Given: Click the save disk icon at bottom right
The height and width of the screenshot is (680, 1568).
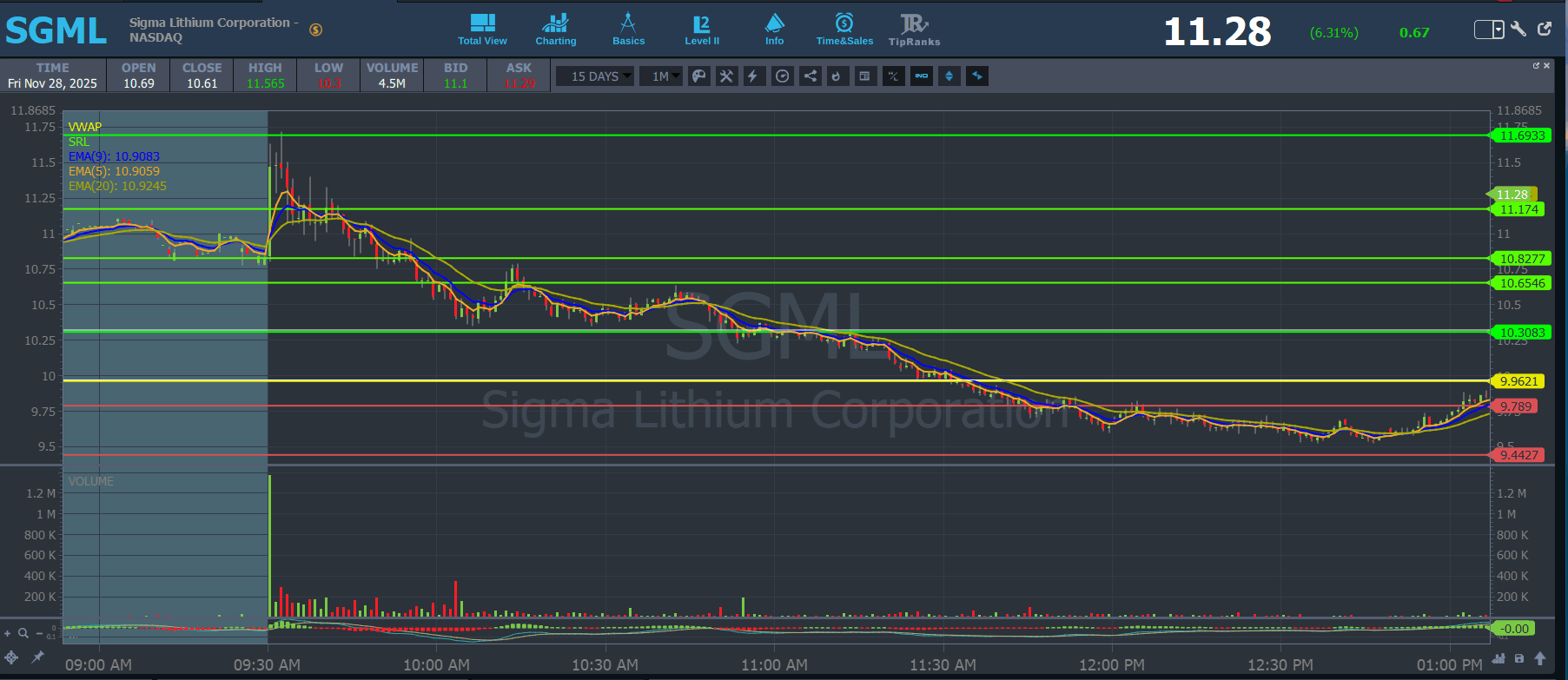Looking at the screenshot, I should point(1519,658).
